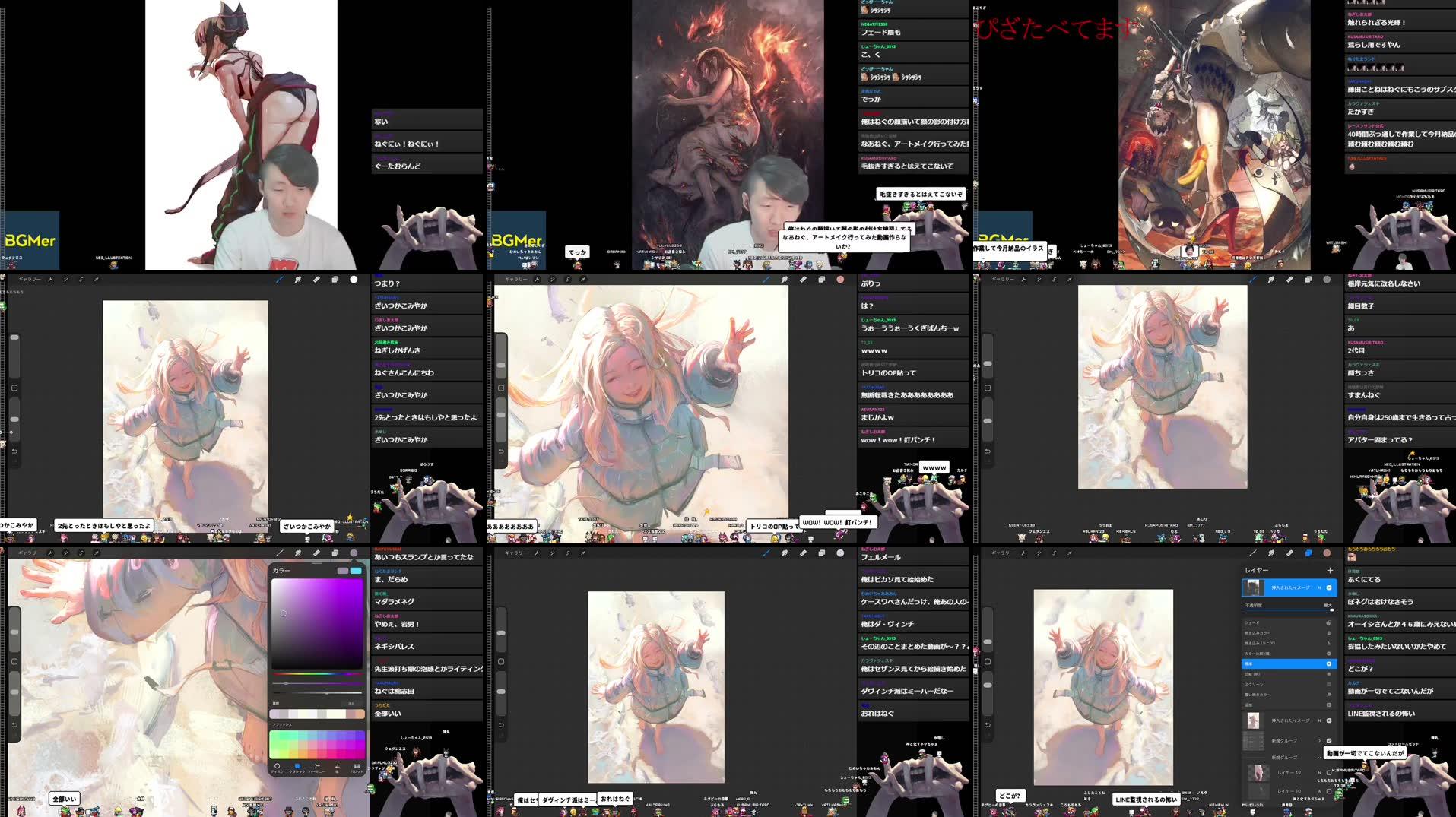
Task: Collapse the expanded 新規グループ group
Action: click(x=1319, y=758)
